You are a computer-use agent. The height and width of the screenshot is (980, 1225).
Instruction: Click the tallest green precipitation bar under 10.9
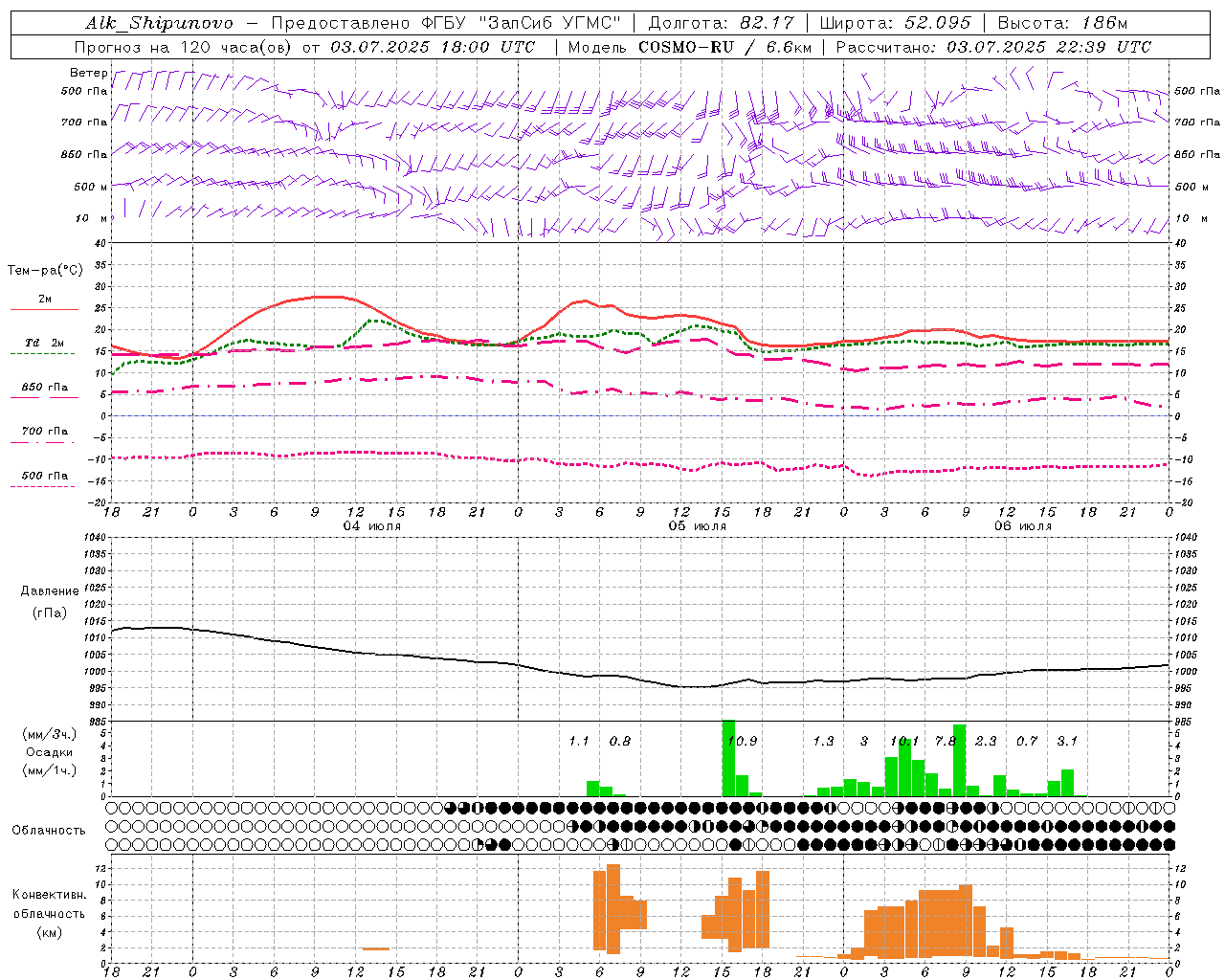[728, 758]
